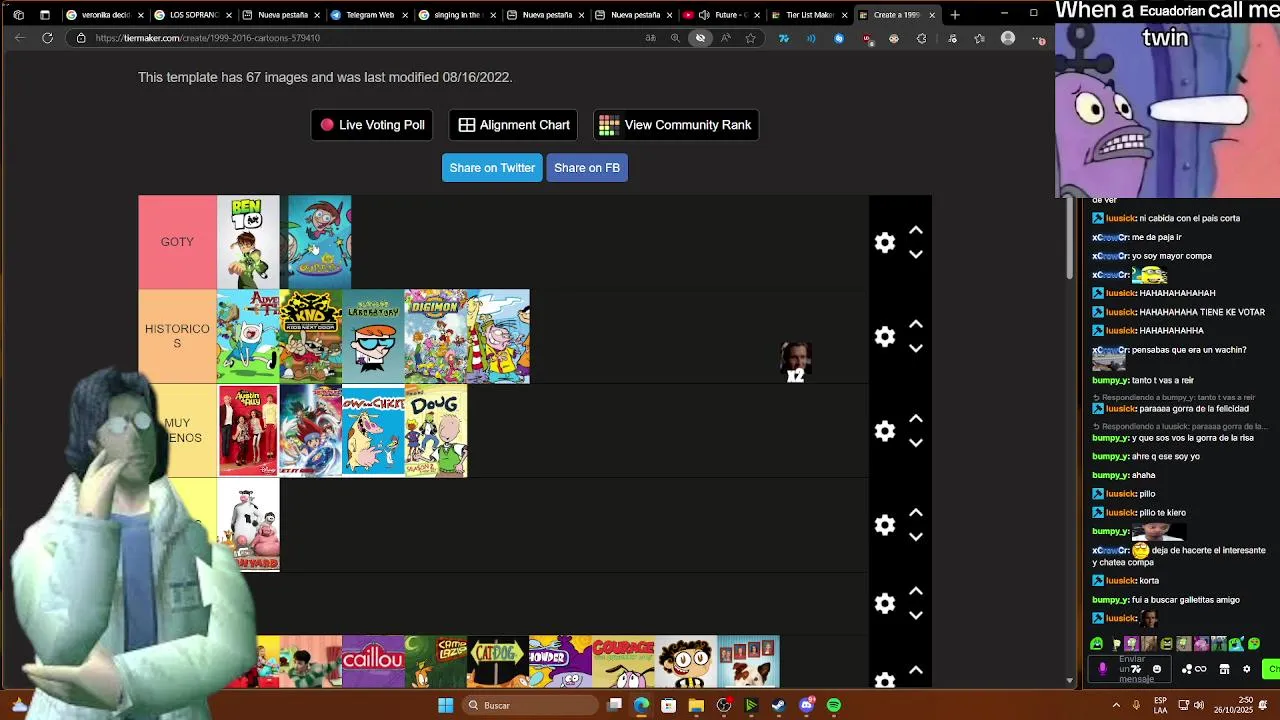Go back to previous page
The width and height of the screenshot is (1280, 720).
click(20, 38)
